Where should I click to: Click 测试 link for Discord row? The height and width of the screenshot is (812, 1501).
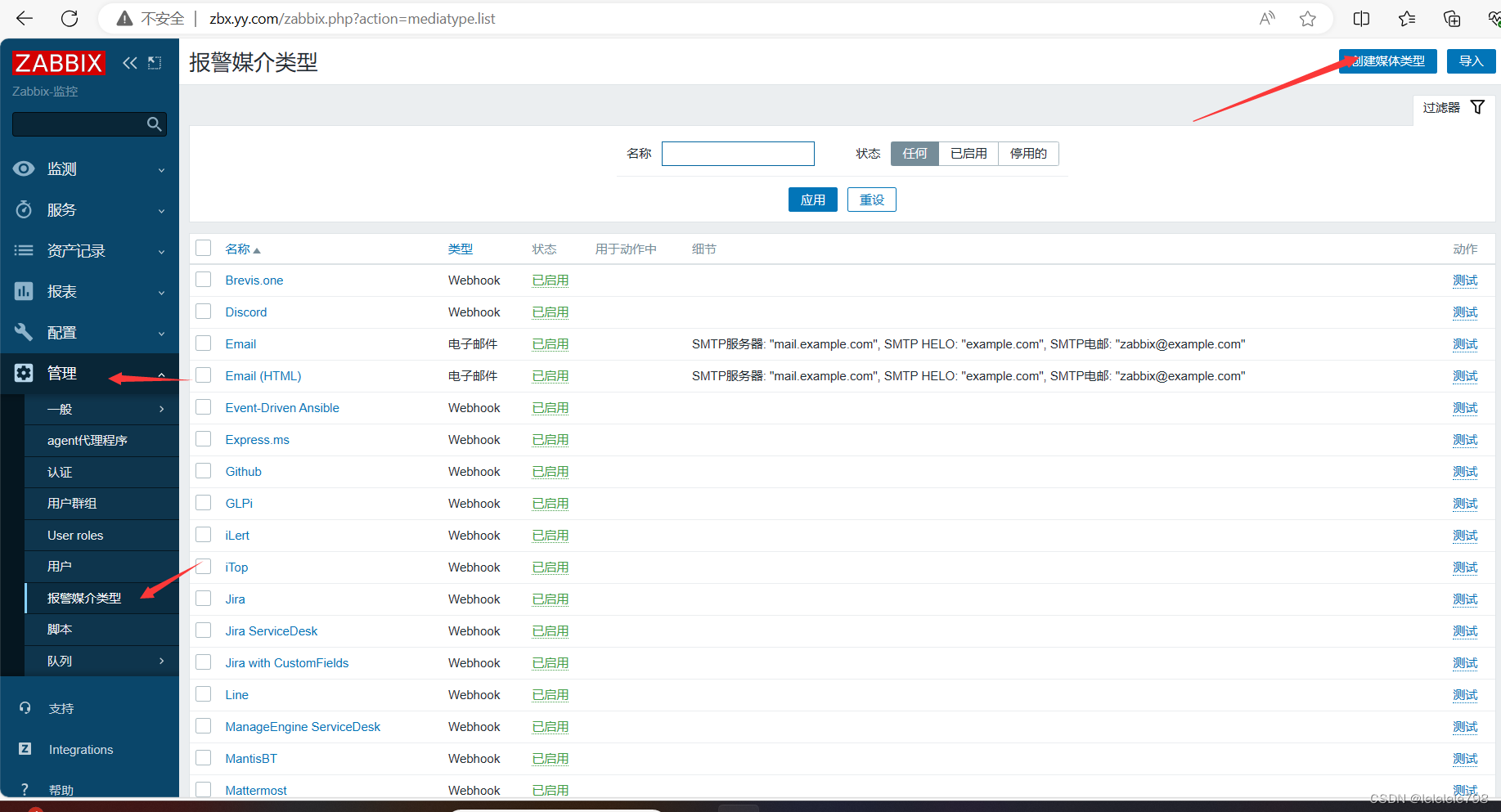click(x=1465, y=312)
